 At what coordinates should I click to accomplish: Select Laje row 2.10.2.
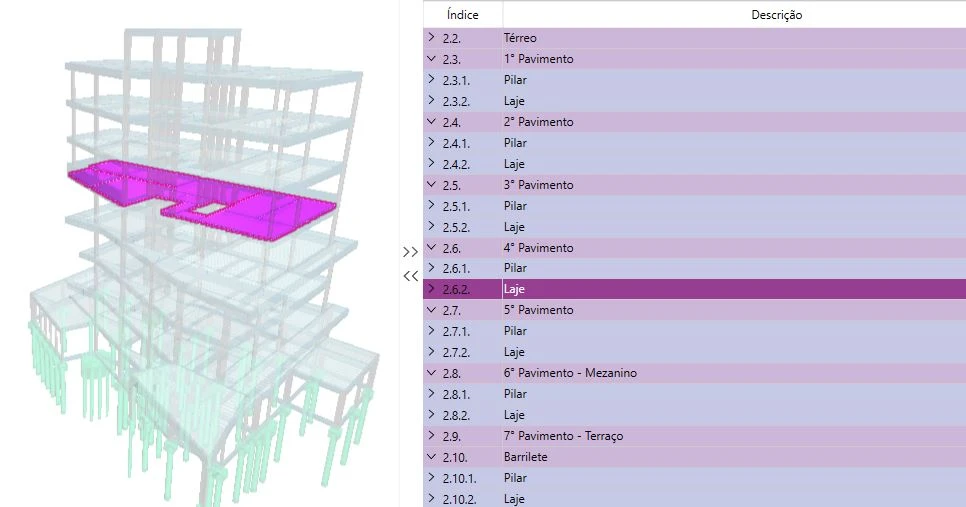pyautogui.click(x=514, y=498)
